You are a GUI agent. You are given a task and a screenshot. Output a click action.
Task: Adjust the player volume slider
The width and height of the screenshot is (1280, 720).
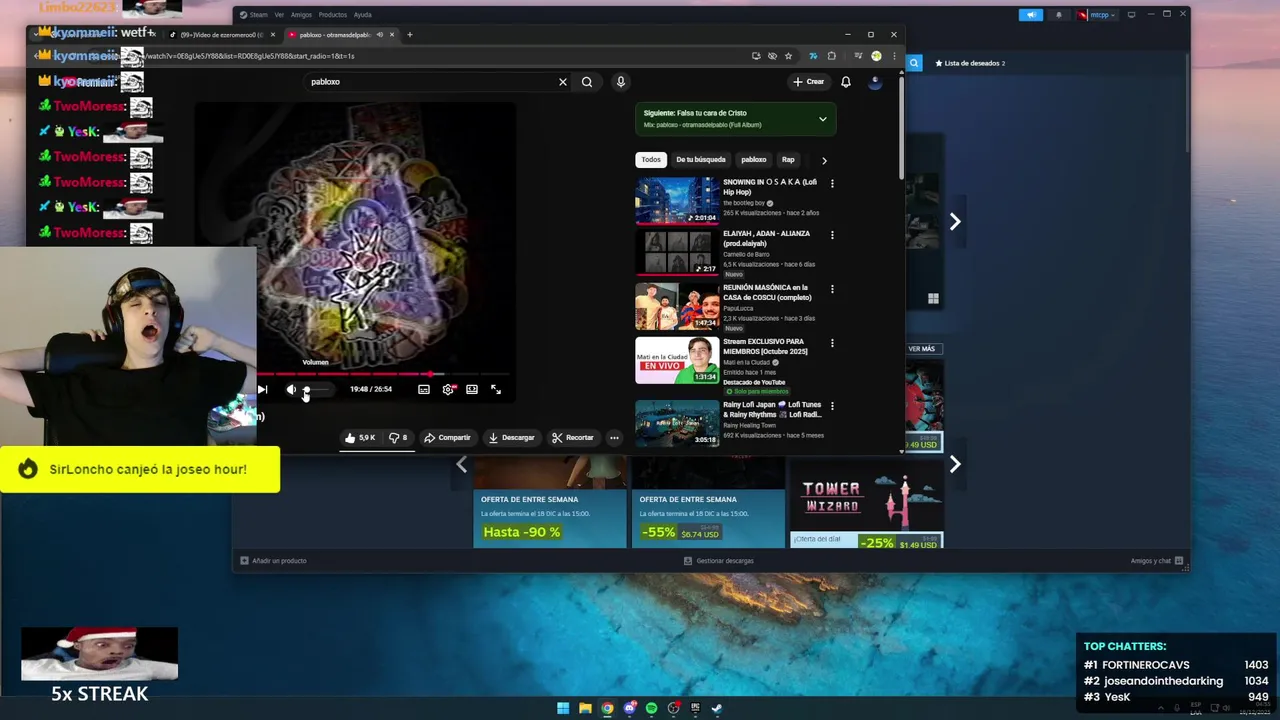tap(318, 389)
